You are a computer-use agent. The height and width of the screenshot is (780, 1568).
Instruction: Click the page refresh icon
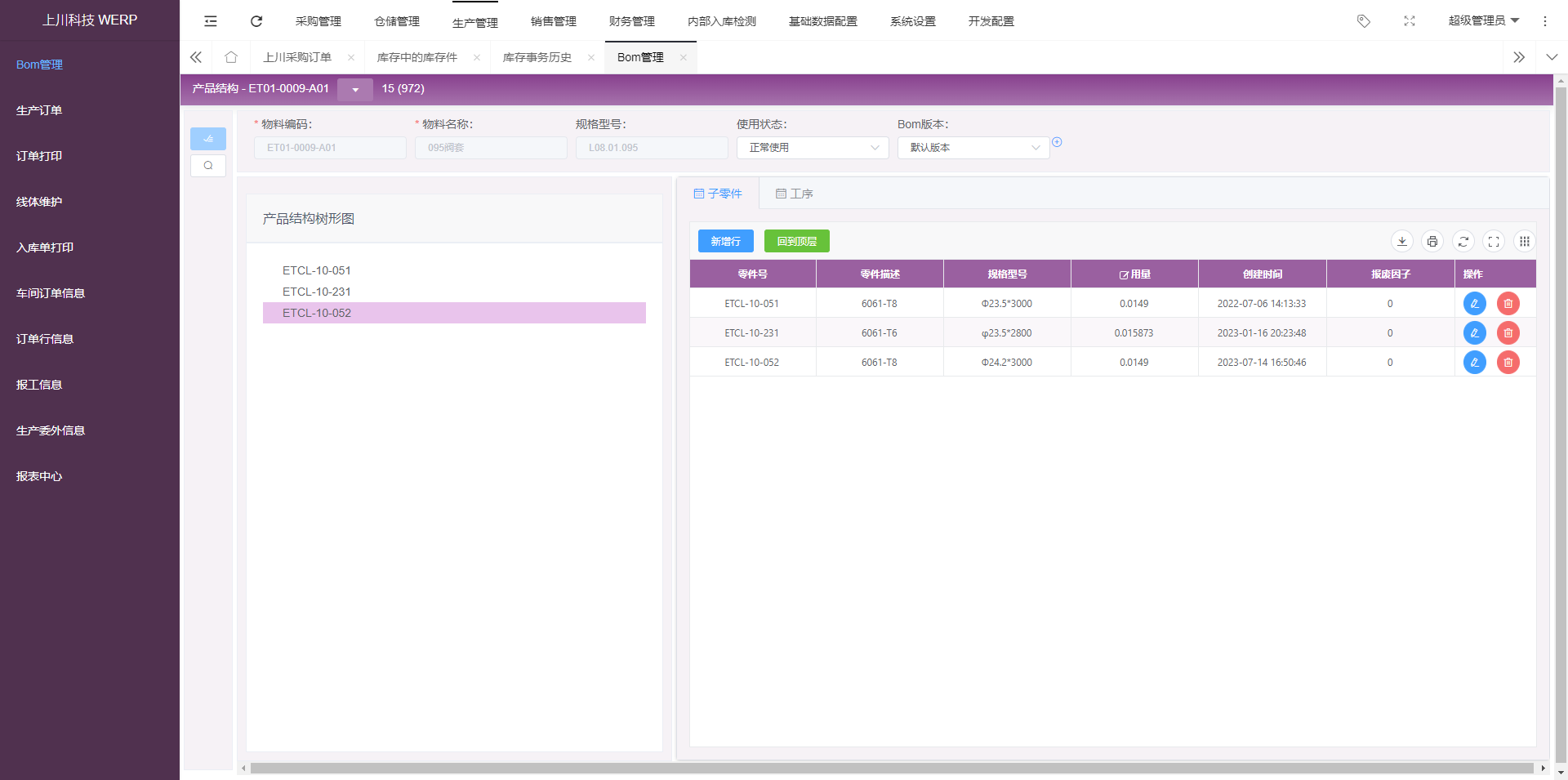(x=256, y=21)
